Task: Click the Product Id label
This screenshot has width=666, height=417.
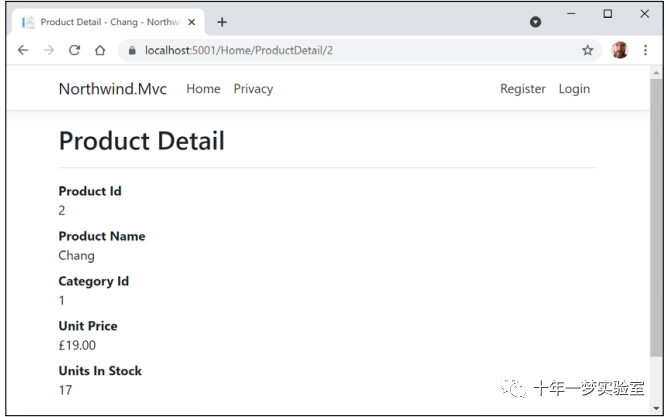Action: (x=90, y=191)
